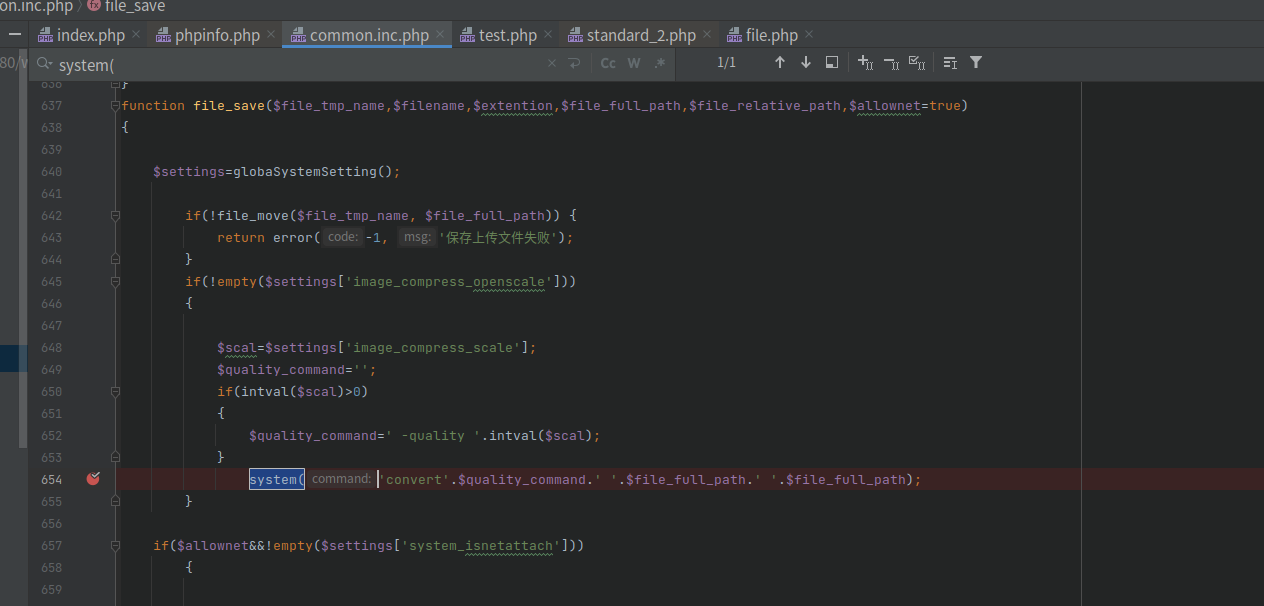Click the fold end marker at line 655
The width and height of the screenshot is (1264, 606).
pos(115,501)
